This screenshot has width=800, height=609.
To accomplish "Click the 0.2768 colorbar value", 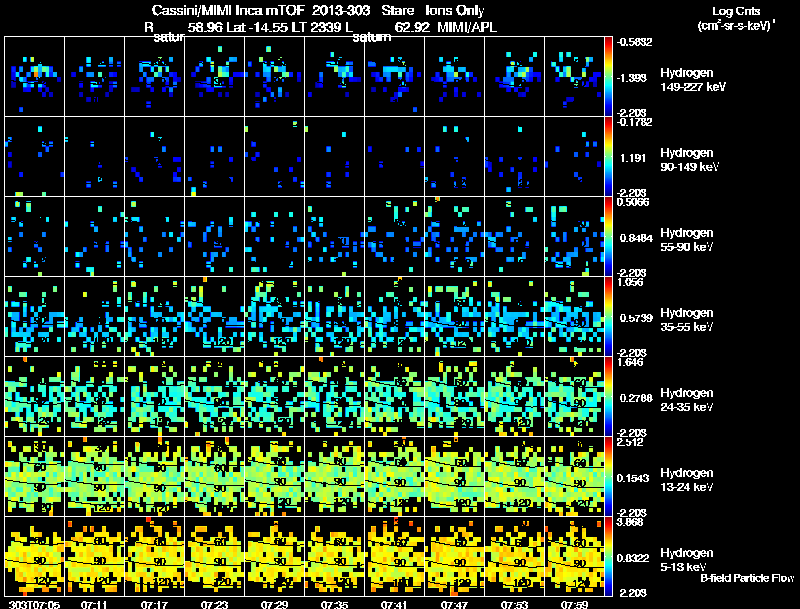I will point(636,398).
